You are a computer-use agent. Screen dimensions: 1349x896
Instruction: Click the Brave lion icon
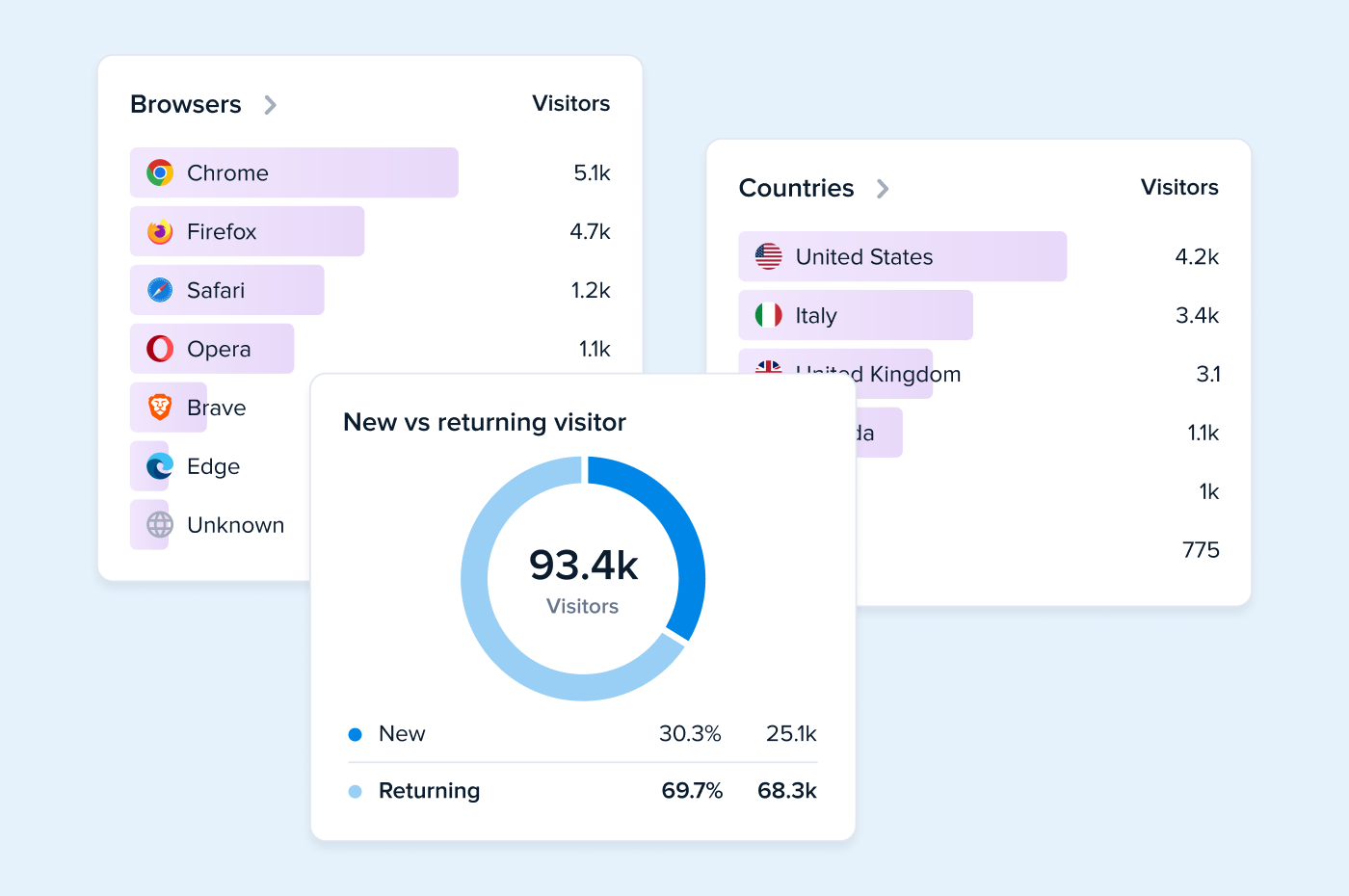tap(160, 408)
